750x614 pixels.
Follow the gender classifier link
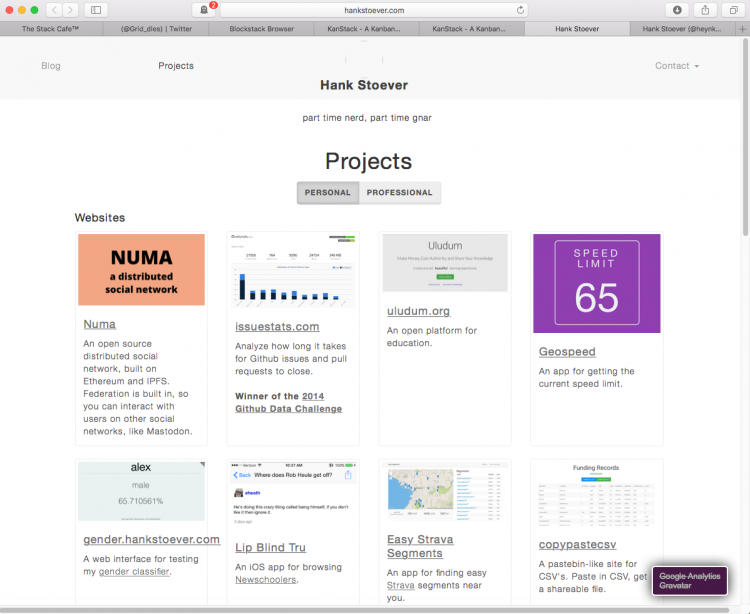134,571
